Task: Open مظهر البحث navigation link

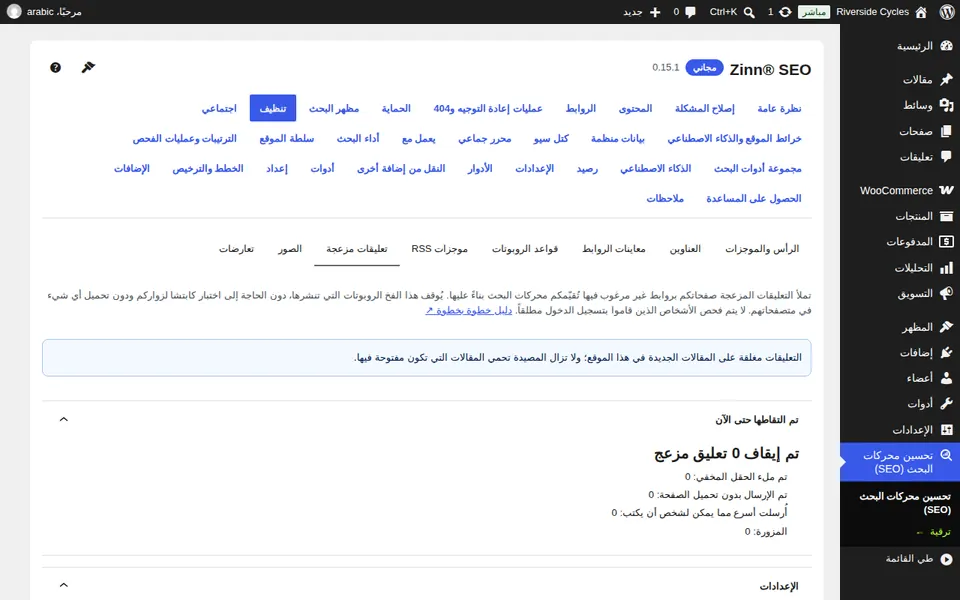Action: pos(334,108)
